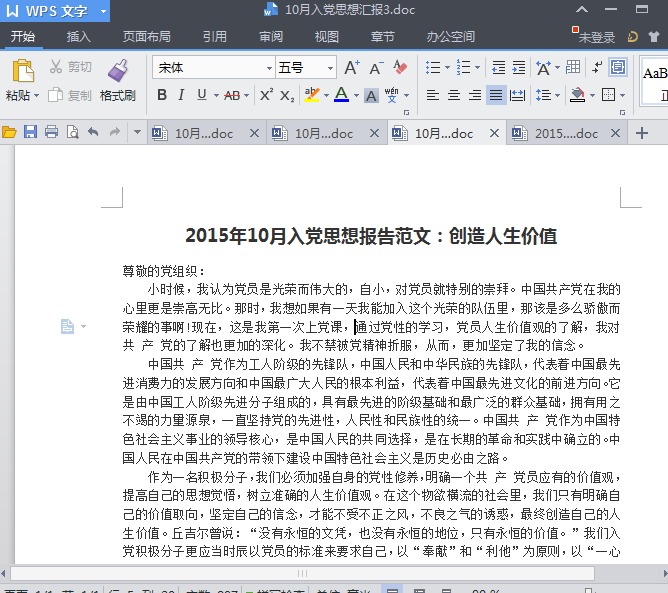Click the Paste clipboard icon
This screenshot has height=593, width=668.
coord(23,70)
